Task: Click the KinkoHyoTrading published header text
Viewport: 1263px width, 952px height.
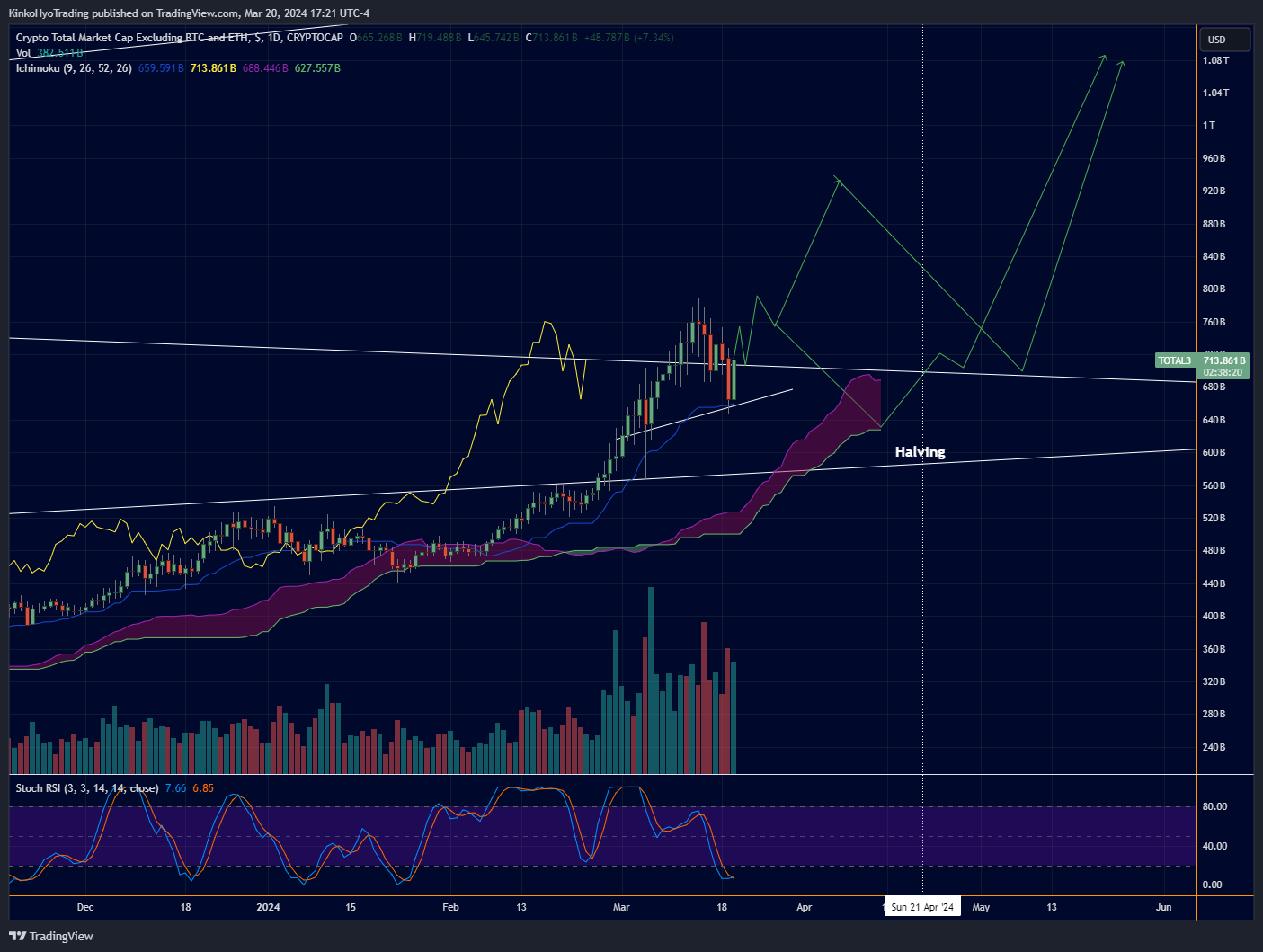Action: 189,13
